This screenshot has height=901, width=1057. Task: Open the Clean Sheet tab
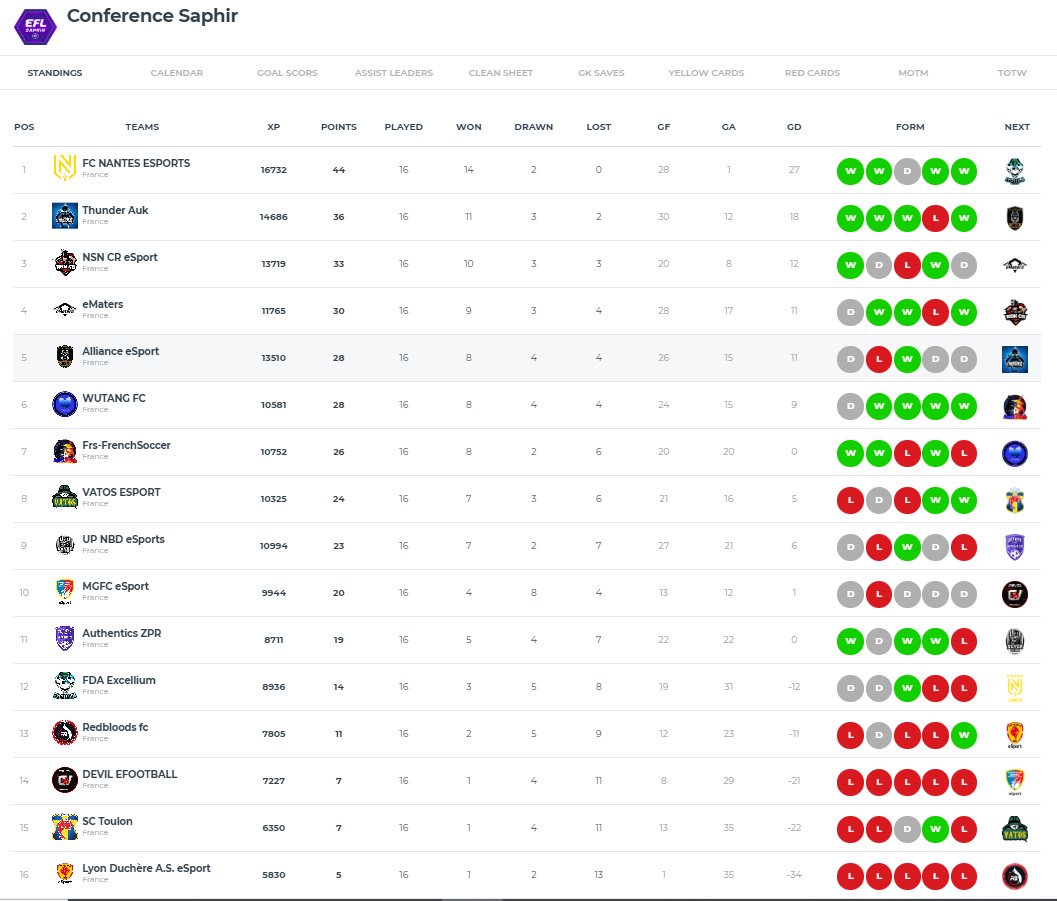[501, 73]
